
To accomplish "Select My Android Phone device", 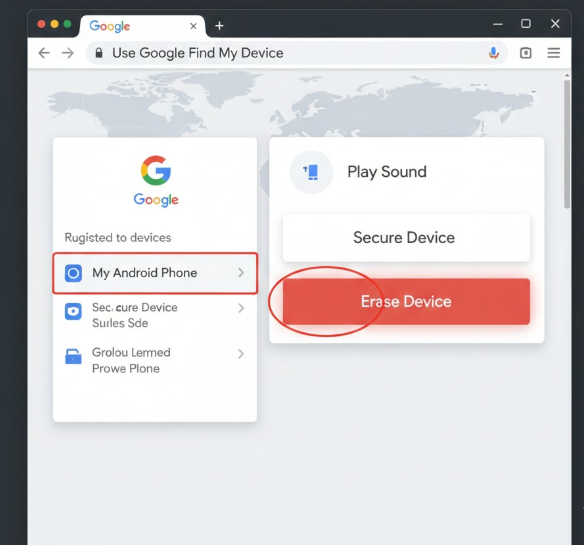I will point(155,273).
